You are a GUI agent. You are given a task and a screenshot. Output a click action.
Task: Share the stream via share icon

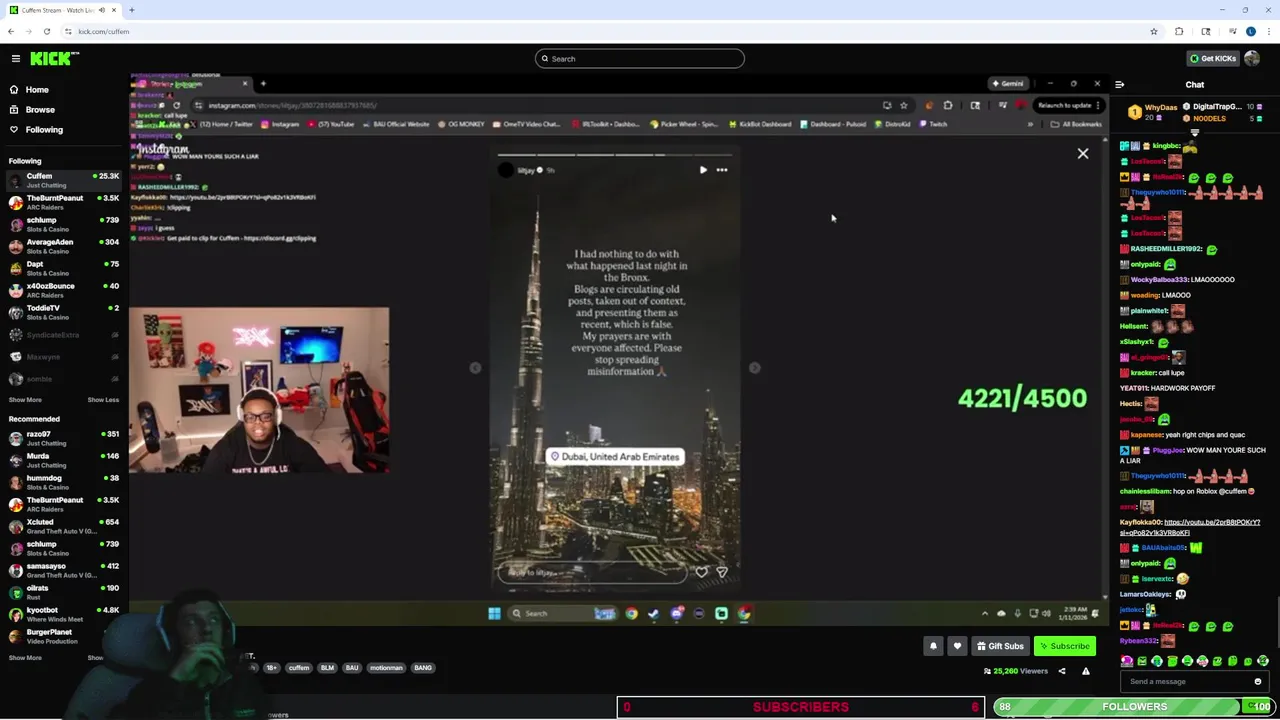(1062, 671)
